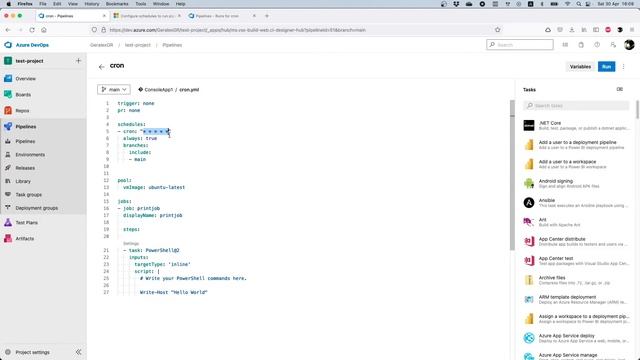Screen dimensions: 640x360
Task: Reload the page
Action: point(32,30)
